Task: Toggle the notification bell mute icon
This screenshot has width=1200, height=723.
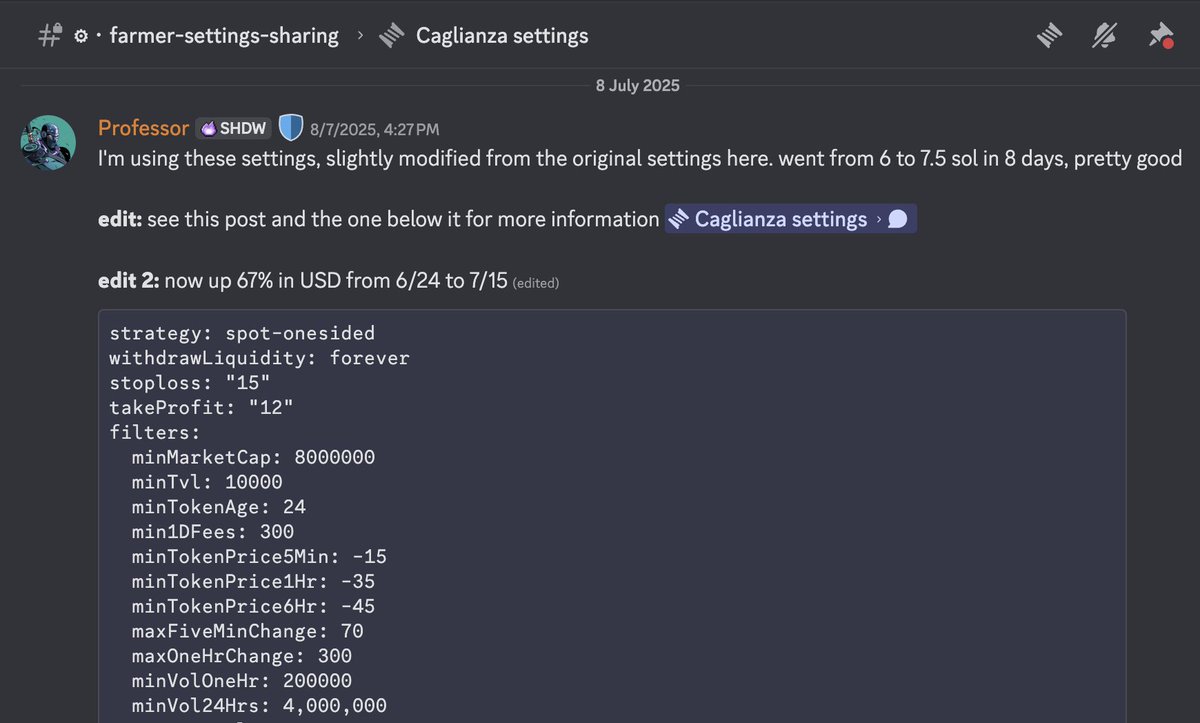Action: point(1104,36)
